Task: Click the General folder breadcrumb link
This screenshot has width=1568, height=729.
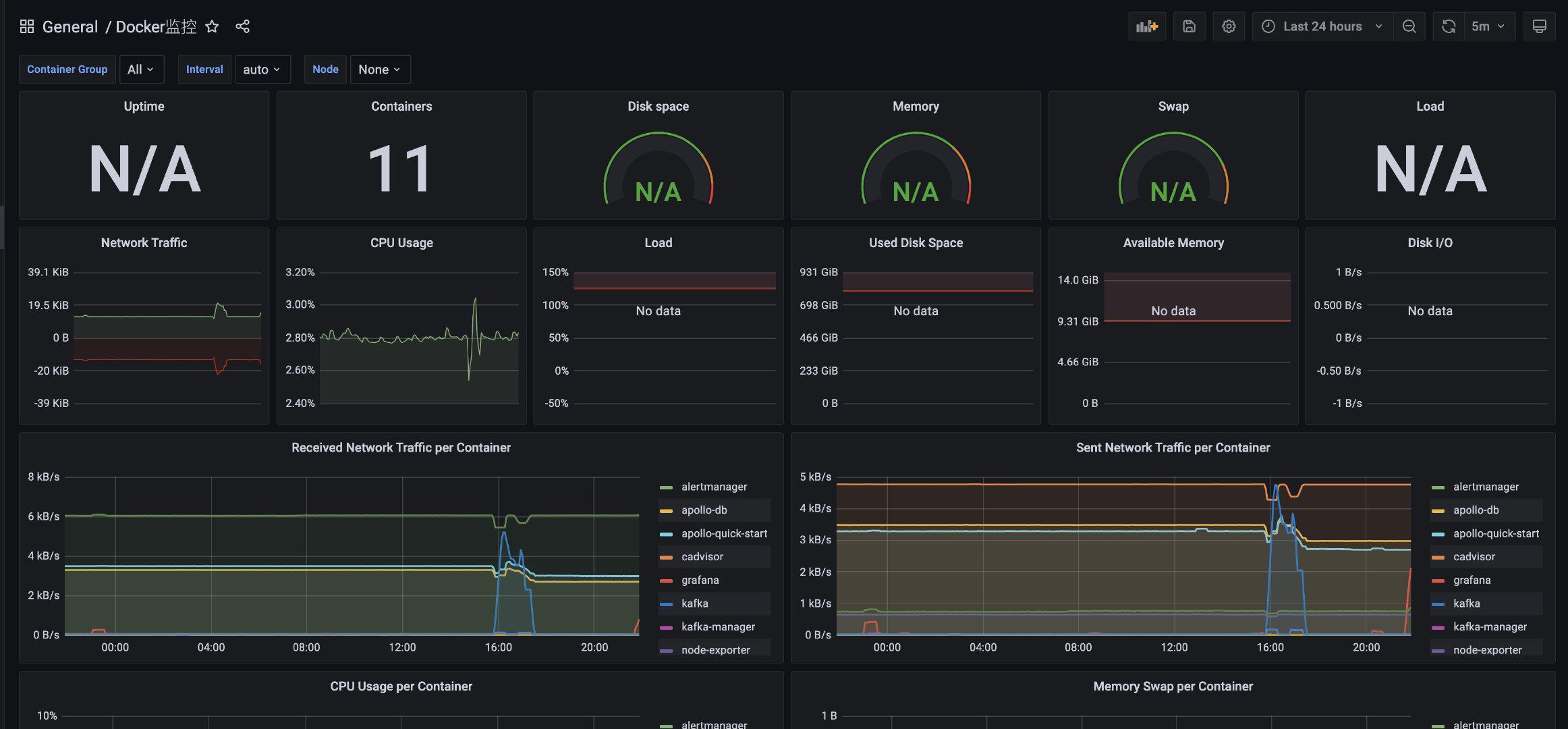Action: (70, 26)
